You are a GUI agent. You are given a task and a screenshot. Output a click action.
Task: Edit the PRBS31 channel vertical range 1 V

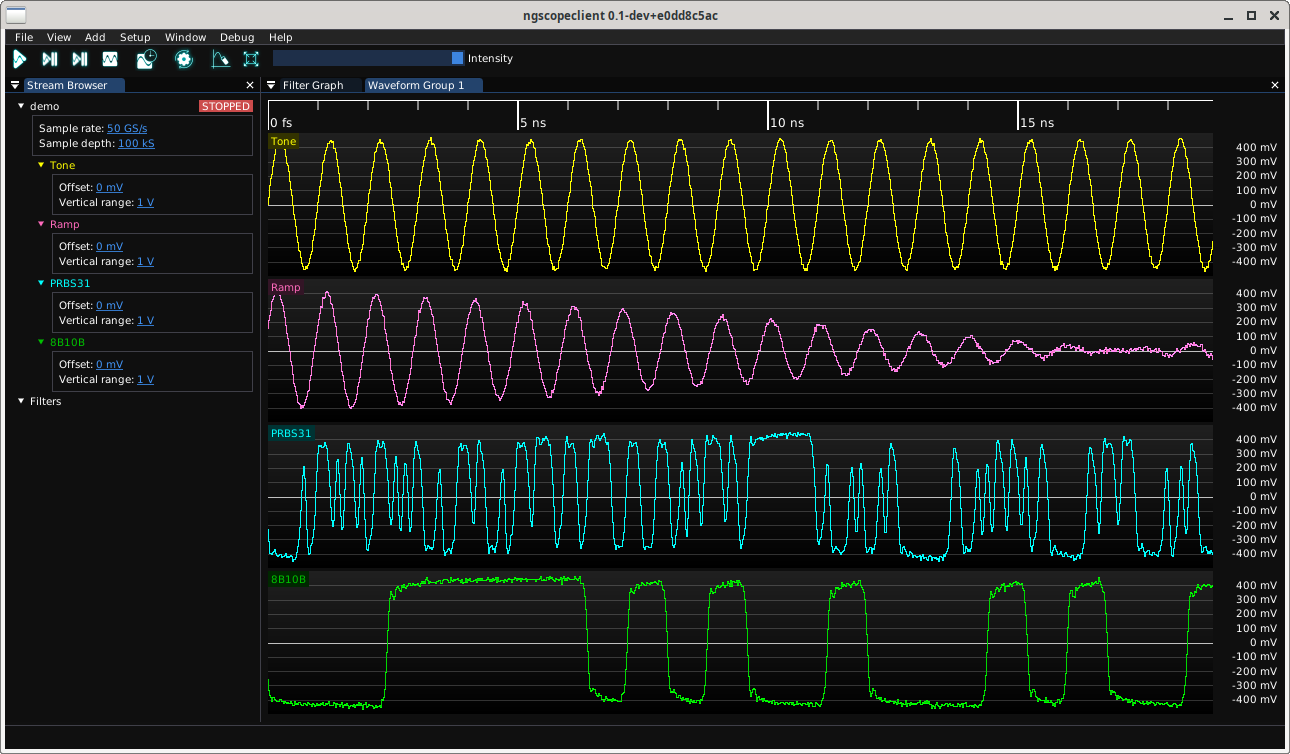pos(145,320)
